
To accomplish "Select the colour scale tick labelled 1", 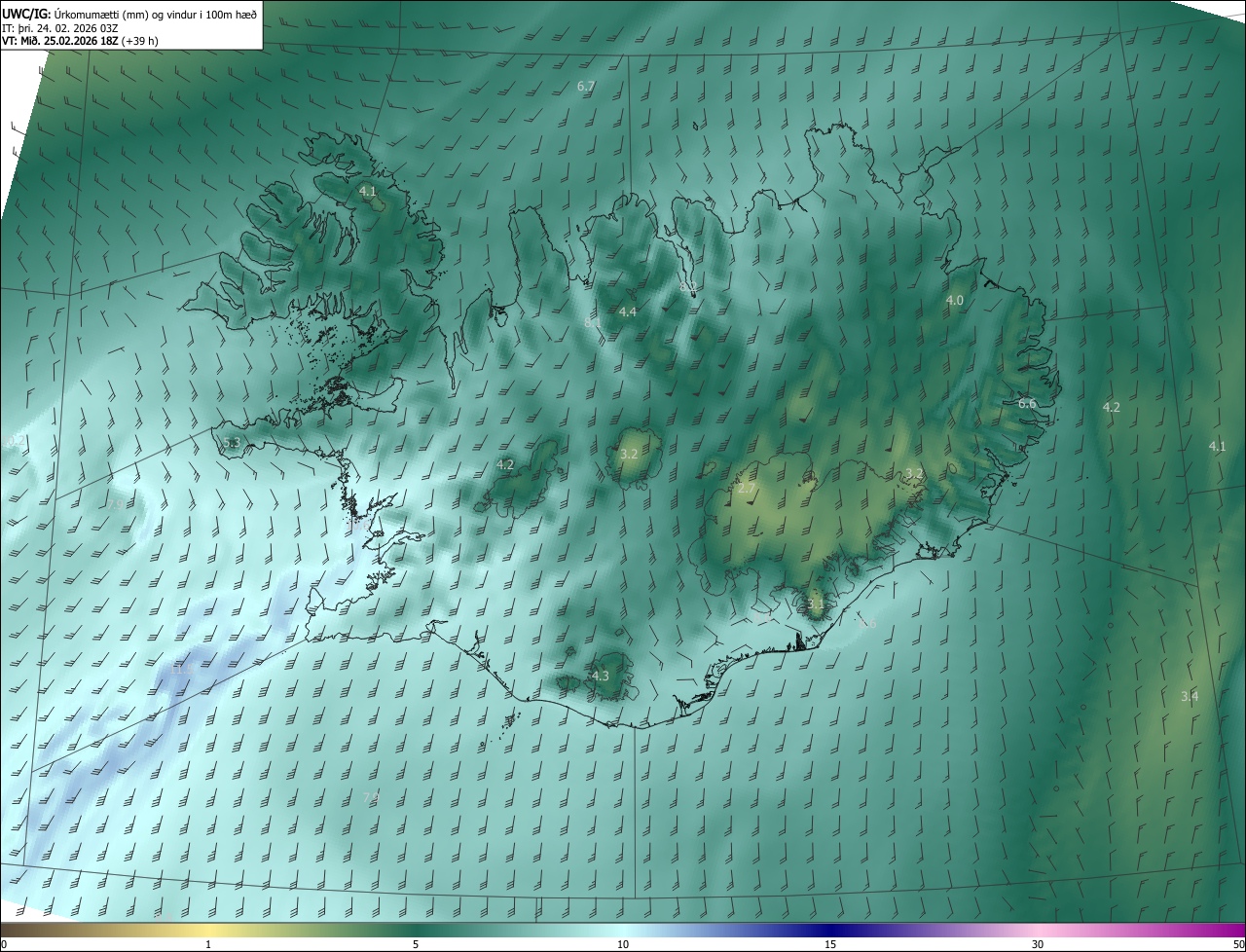I will point(208,944).
